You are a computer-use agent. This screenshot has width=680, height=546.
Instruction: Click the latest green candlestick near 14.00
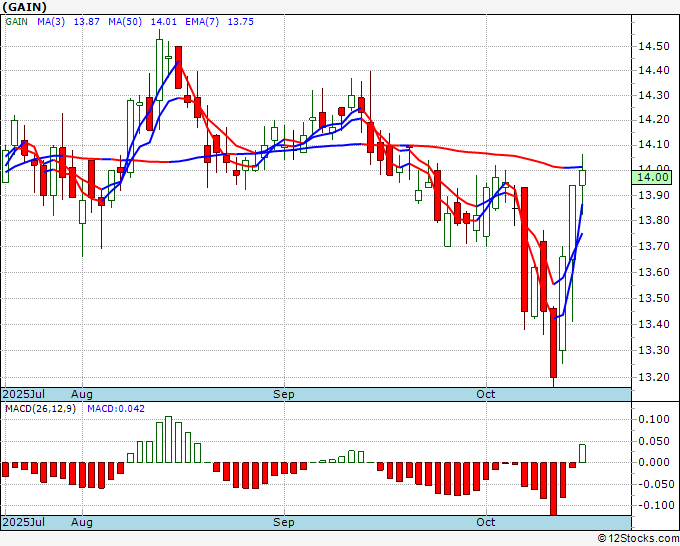[x=582, y=178]
